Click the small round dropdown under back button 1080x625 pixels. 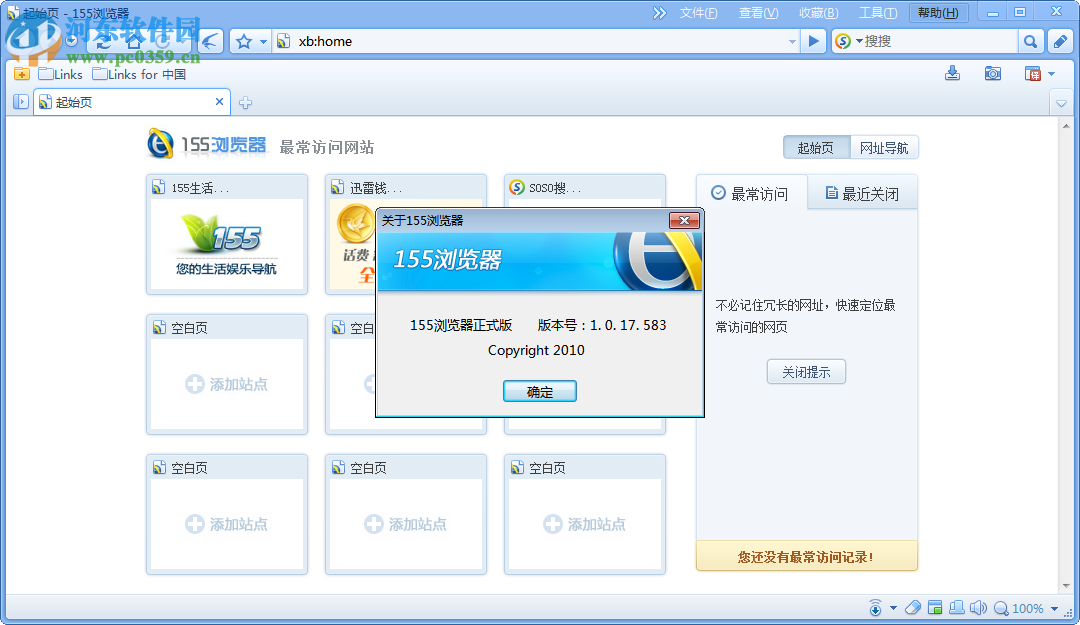[x=71, y=41]
